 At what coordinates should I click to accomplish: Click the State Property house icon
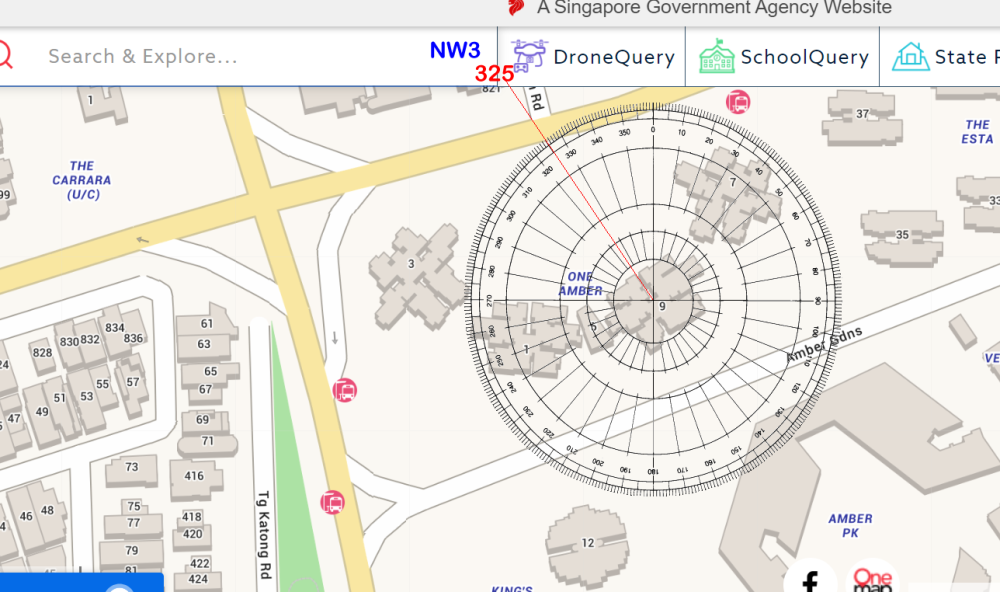[x=910, y=56]
